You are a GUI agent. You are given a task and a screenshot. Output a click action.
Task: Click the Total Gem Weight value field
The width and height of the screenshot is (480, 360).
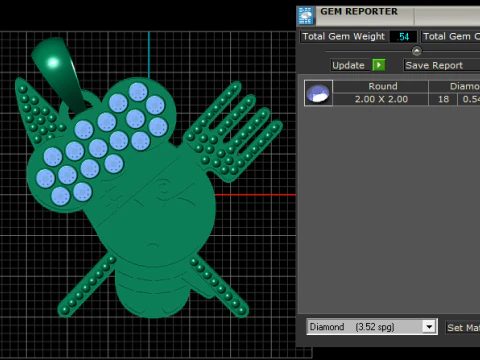click(x=403, y=36)
